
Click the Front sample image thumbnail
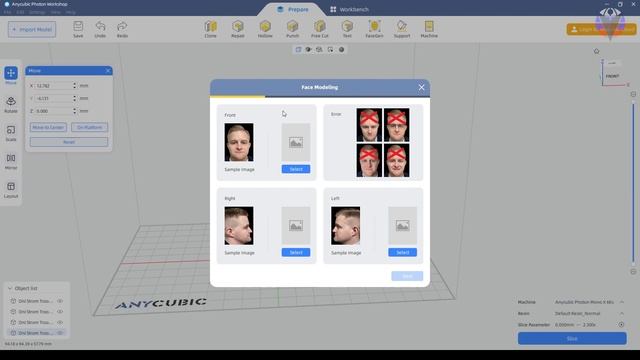[x=239, y=142]
